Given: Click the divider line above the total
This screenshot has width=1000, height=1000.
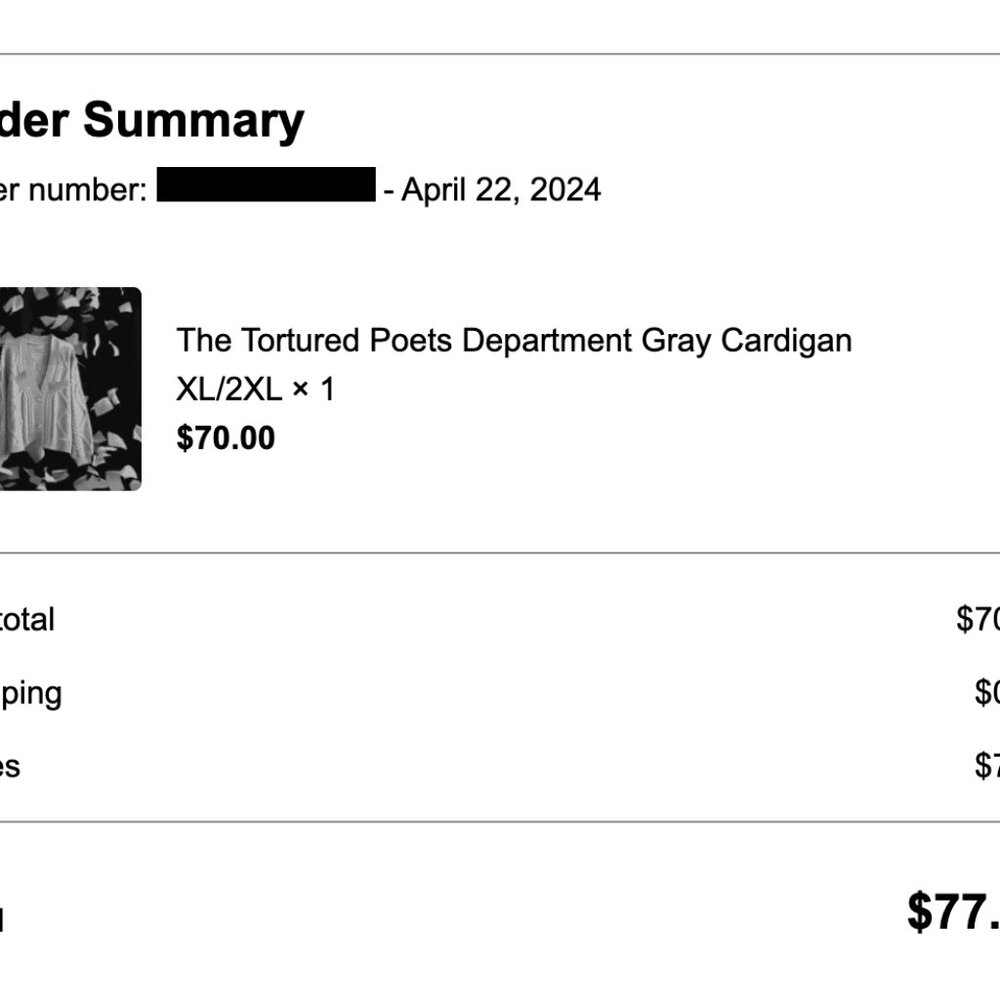Looking at the screenshot, I should (500, 822).
